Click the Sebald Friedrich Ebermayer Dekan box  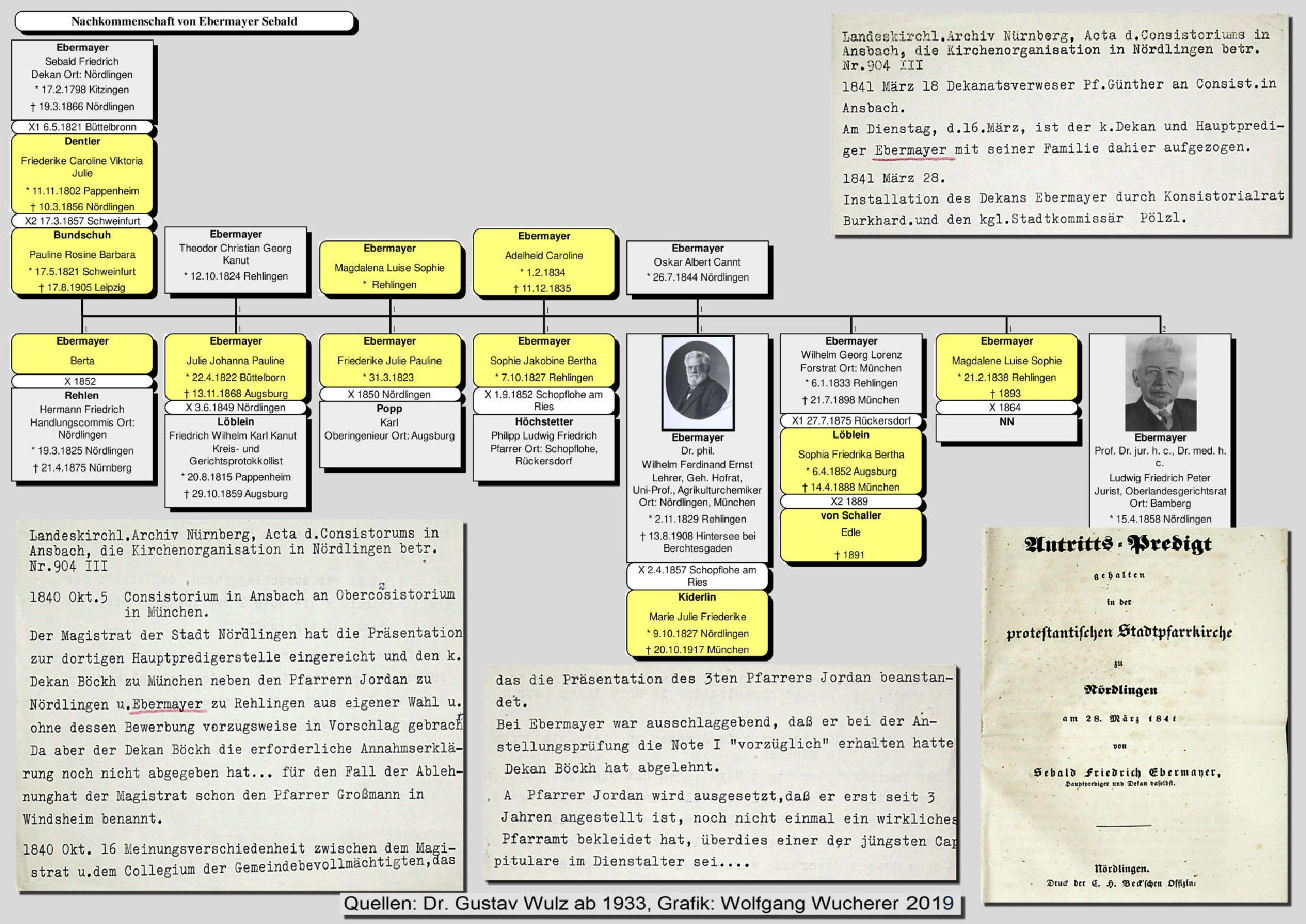tap(82, 78)
